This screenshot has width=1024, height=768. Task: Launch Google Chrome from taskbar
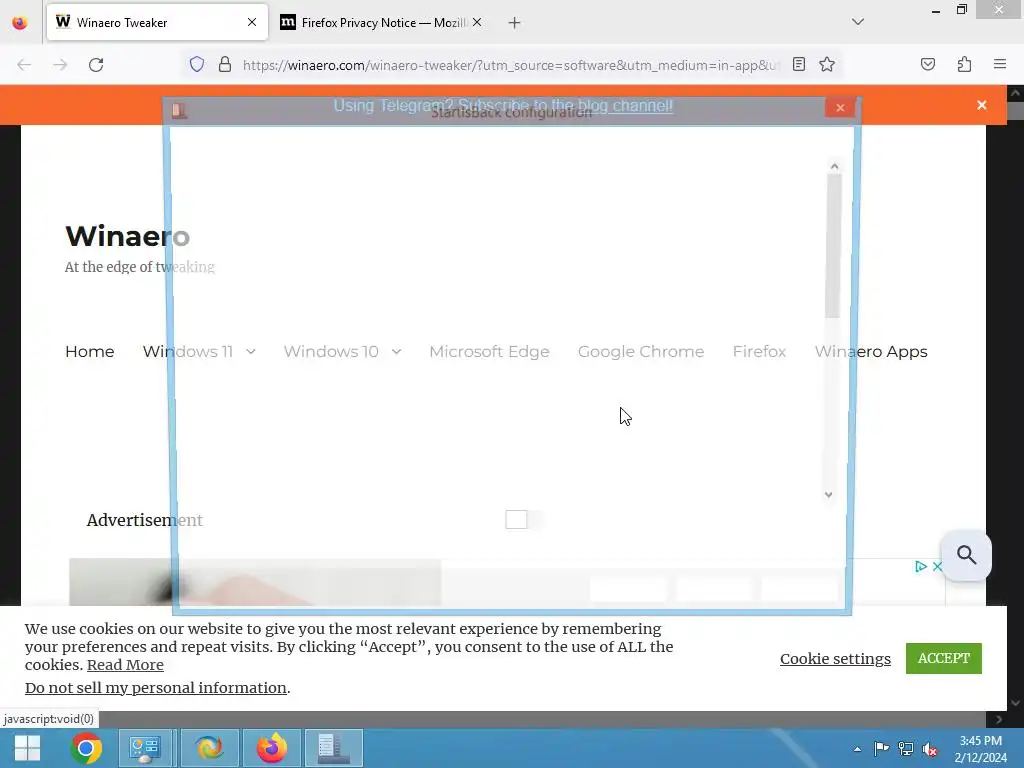pos(86,748)
